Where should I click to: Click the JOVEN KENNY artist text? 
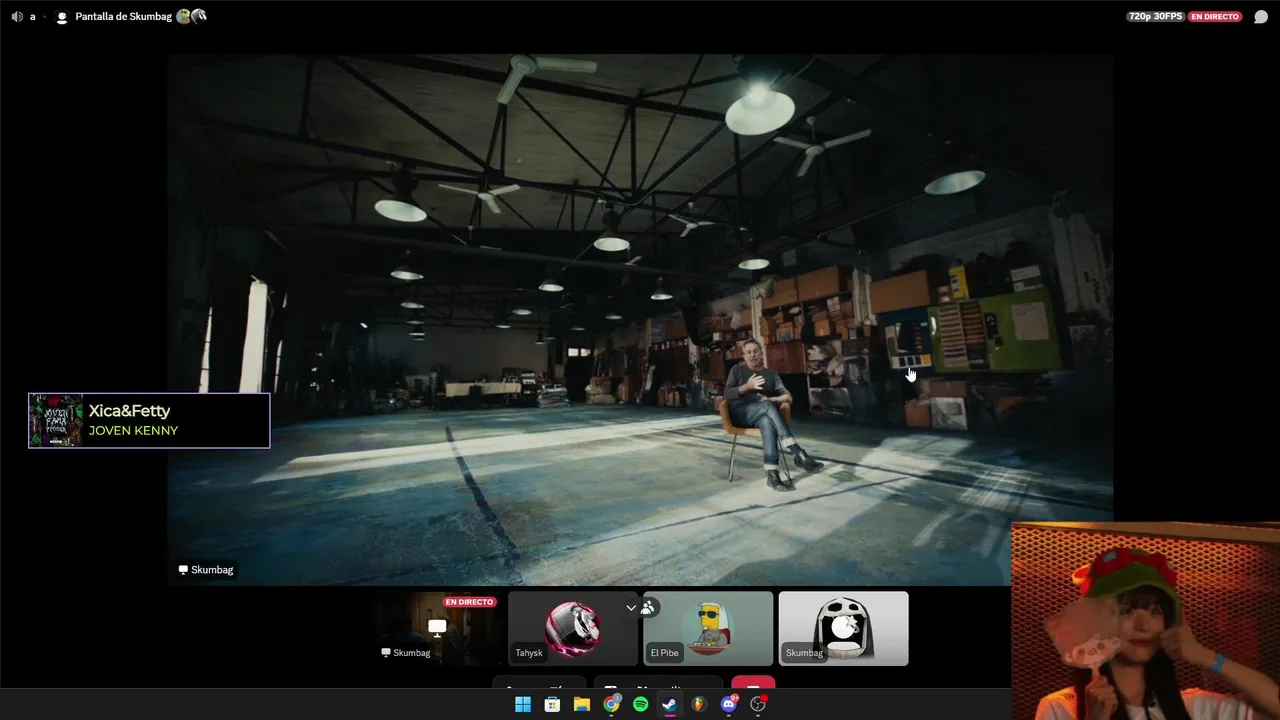133,431
